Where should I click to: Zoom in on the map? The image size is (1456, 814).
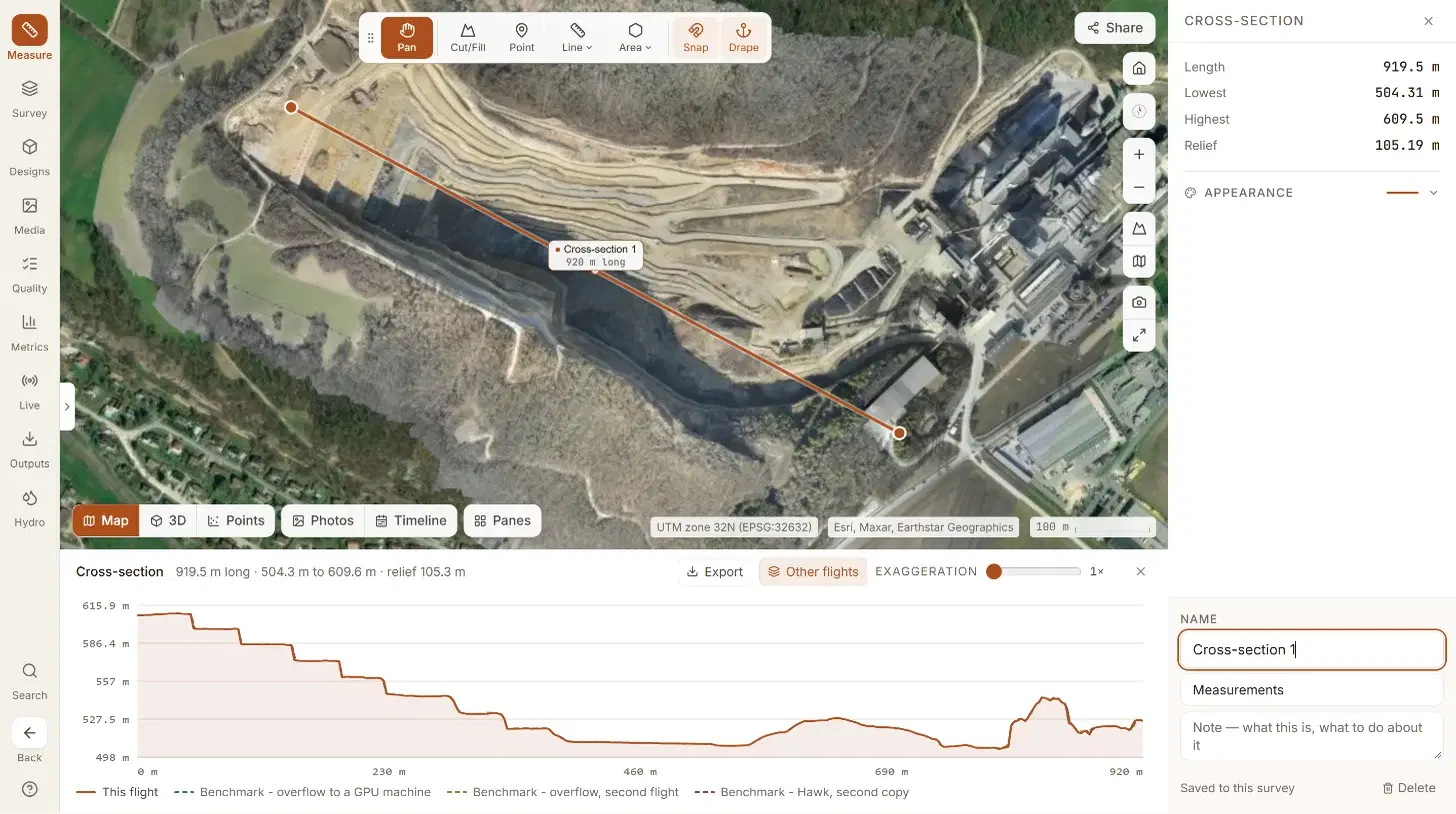1139,154
